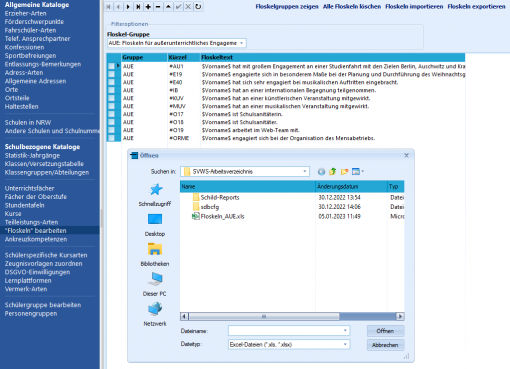Select row marker for #ORME row

pyautogui.click(x=111, y=138)
